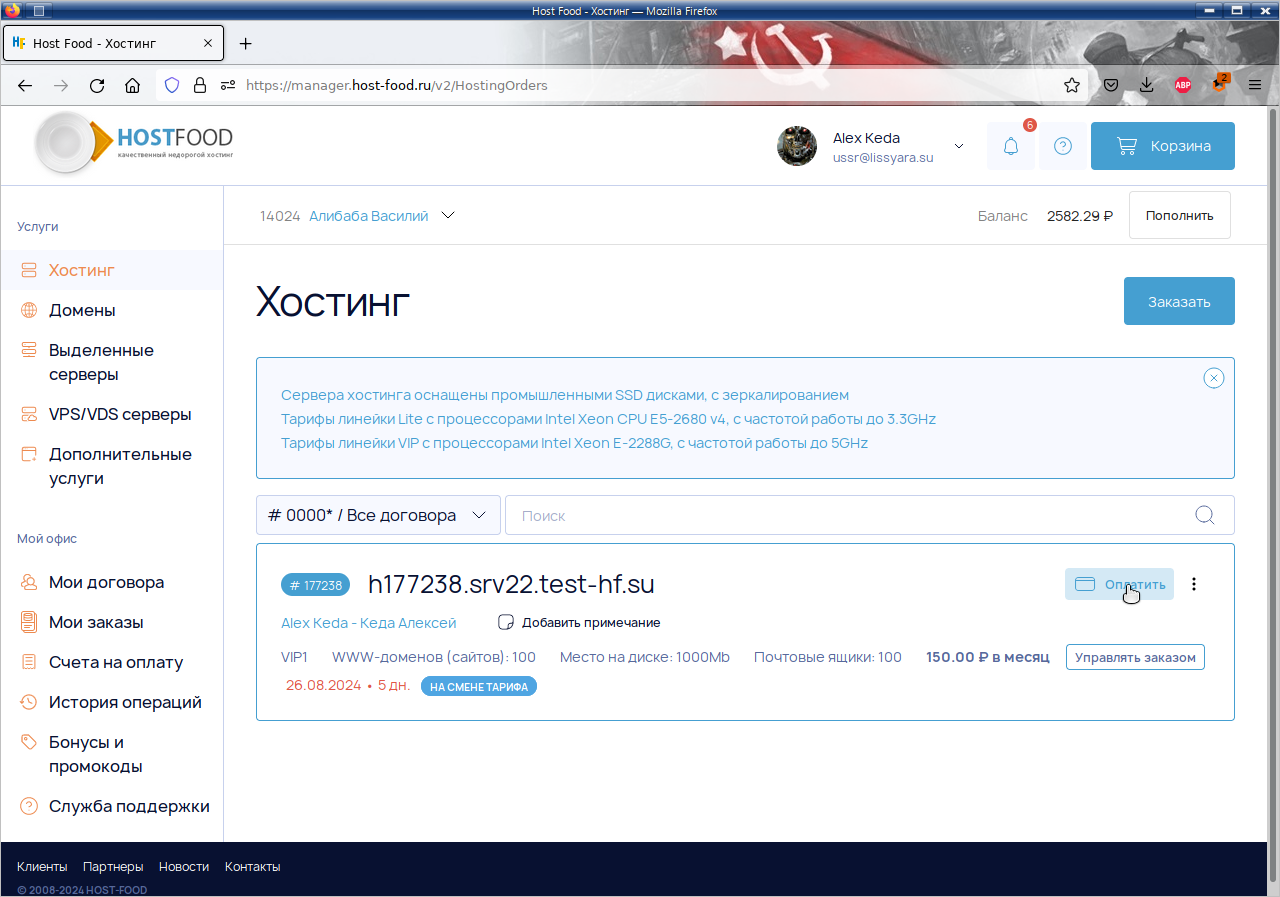Open Дополнительные услуги in the sidebar
Viewport: 1280px width, 897px height.
[112, 466]
